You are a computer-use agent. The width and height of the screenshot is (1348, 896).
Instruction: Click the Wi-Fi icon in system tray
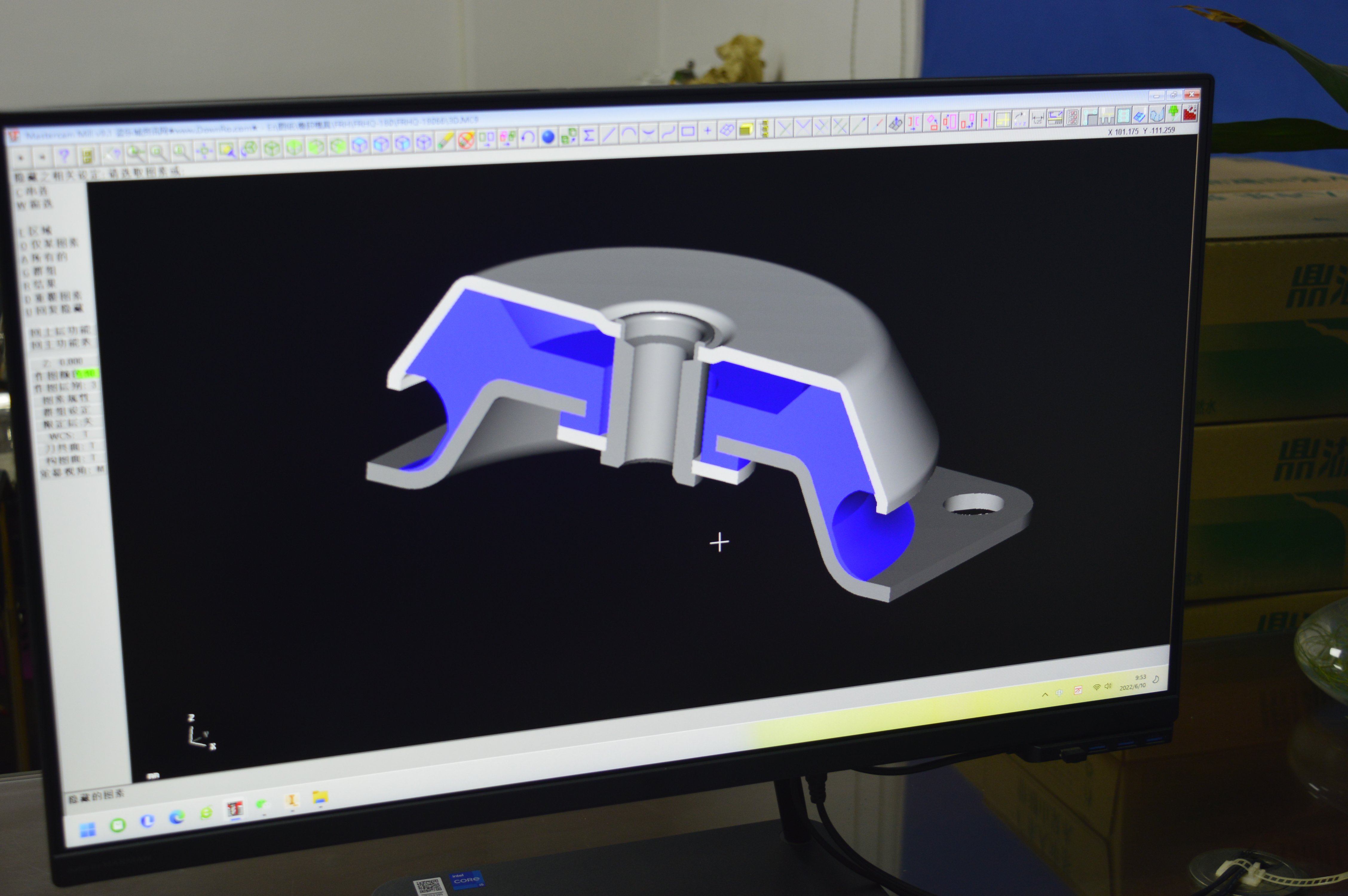tap(1096, 688)
